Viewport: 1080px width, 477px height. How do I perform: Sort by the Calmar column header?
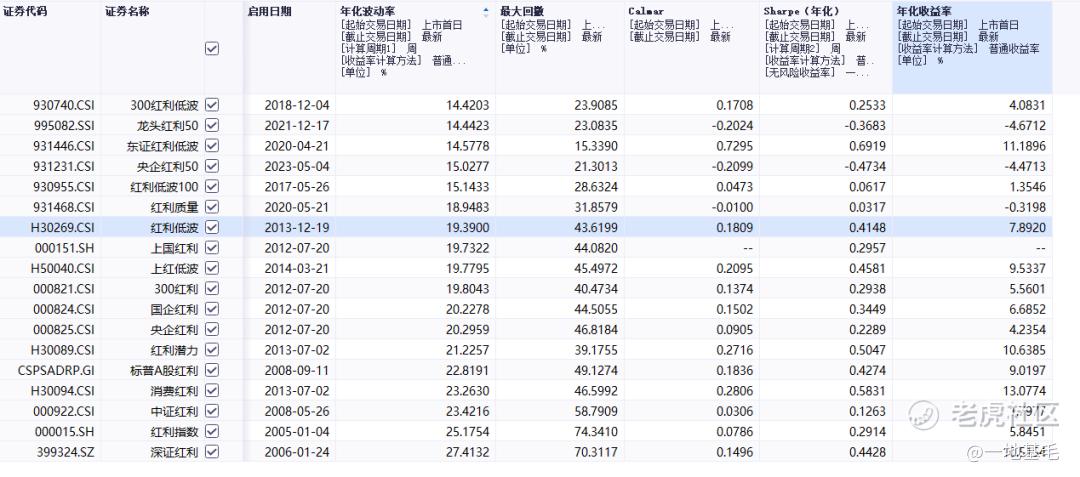[645, 12]
